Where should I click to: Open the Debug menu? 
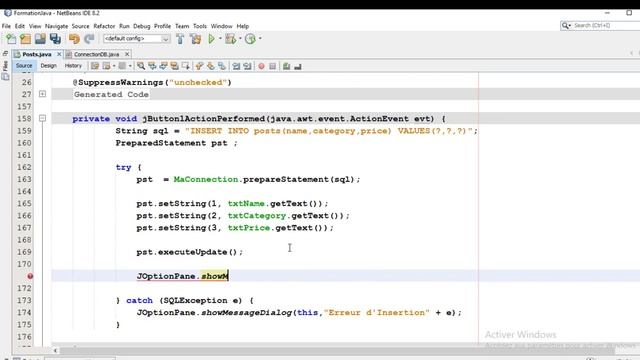pyautogui.click(x=142, y=26)
